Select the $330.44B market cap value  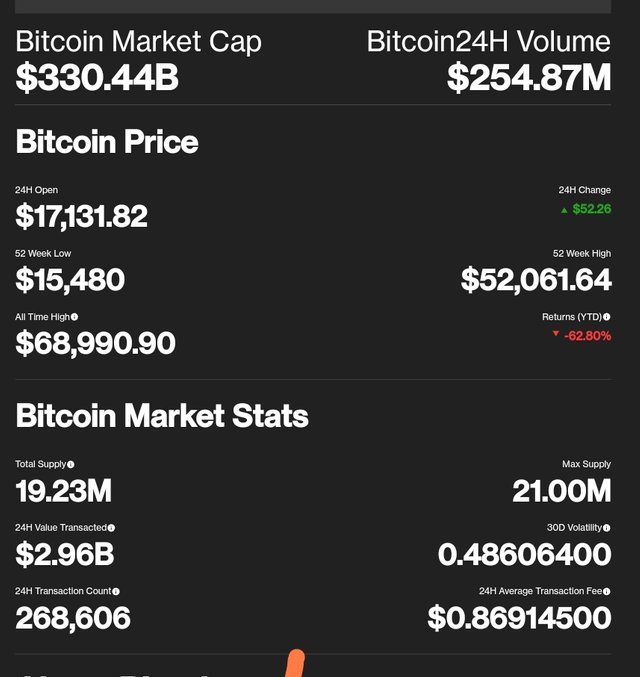click(x=97, y=78)
